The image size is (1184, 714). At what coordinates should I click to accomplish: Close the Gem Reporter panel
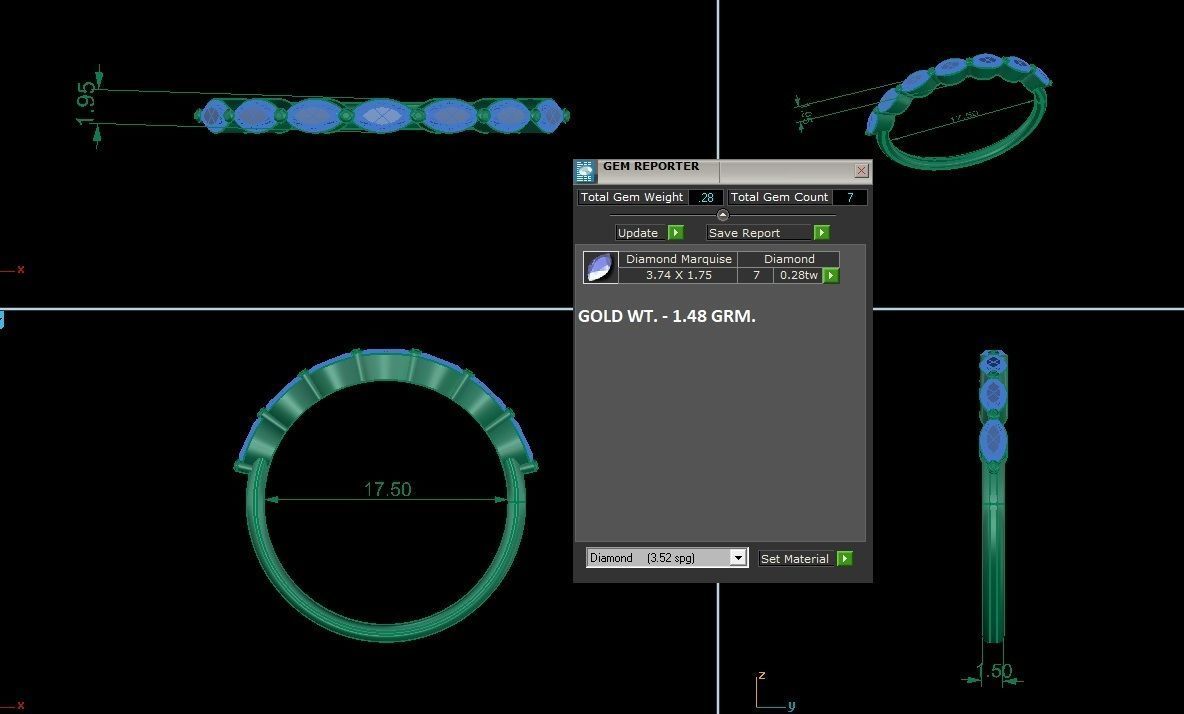click(x=862, y=171)
